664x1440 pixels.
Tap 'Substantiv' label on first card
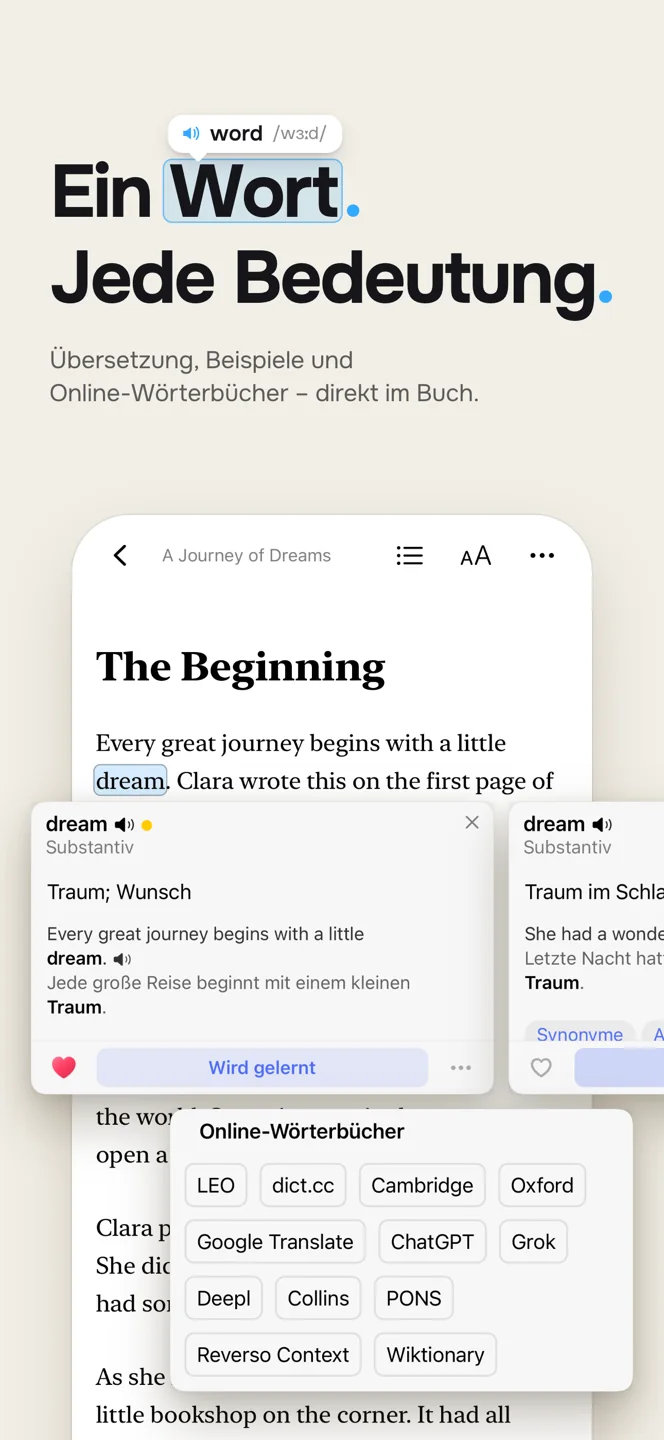coord(90,847)
